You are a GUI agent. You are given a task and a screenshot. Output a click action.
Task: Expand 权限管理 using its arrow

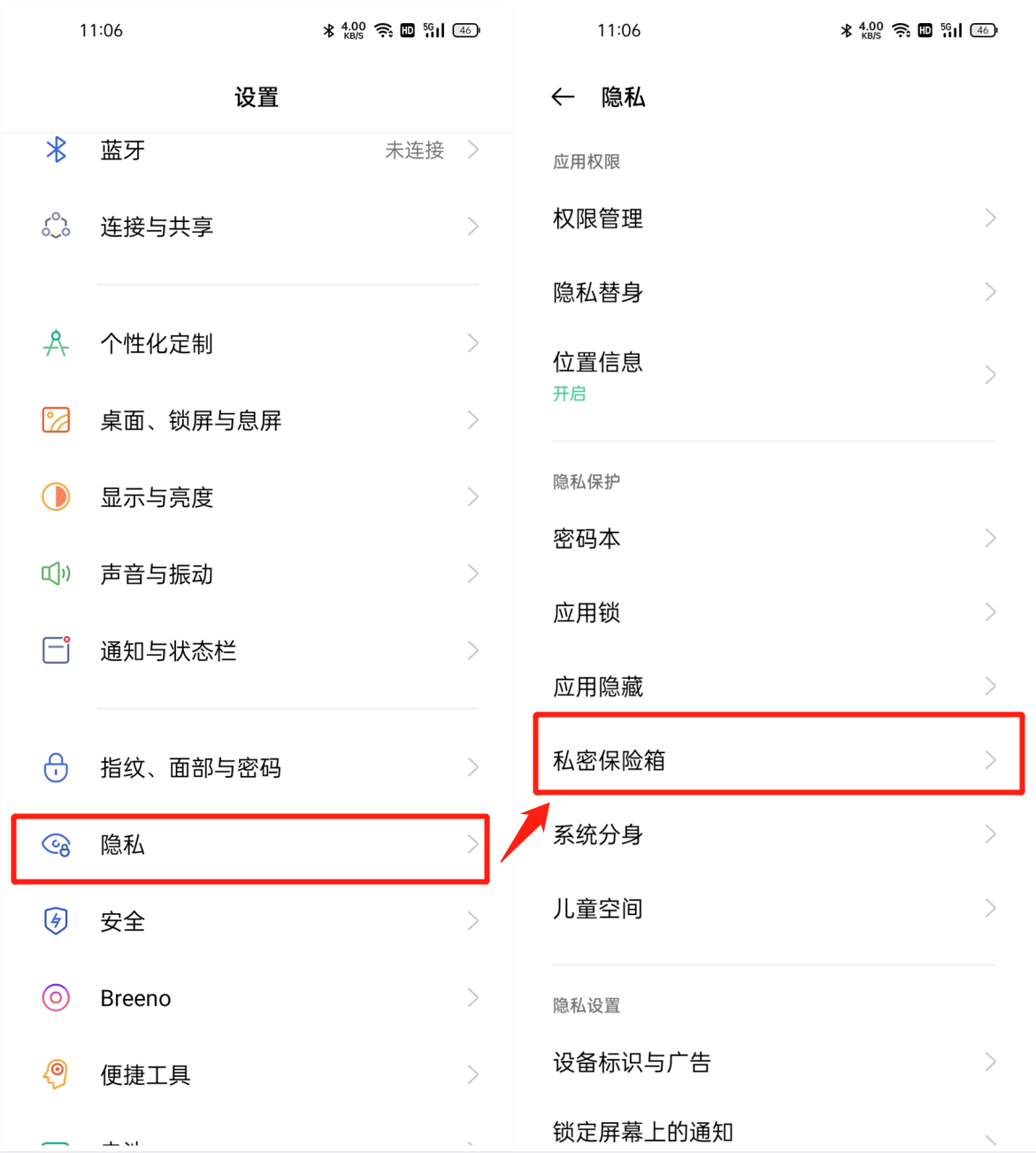pyautogui.click(x=990, y=218)
